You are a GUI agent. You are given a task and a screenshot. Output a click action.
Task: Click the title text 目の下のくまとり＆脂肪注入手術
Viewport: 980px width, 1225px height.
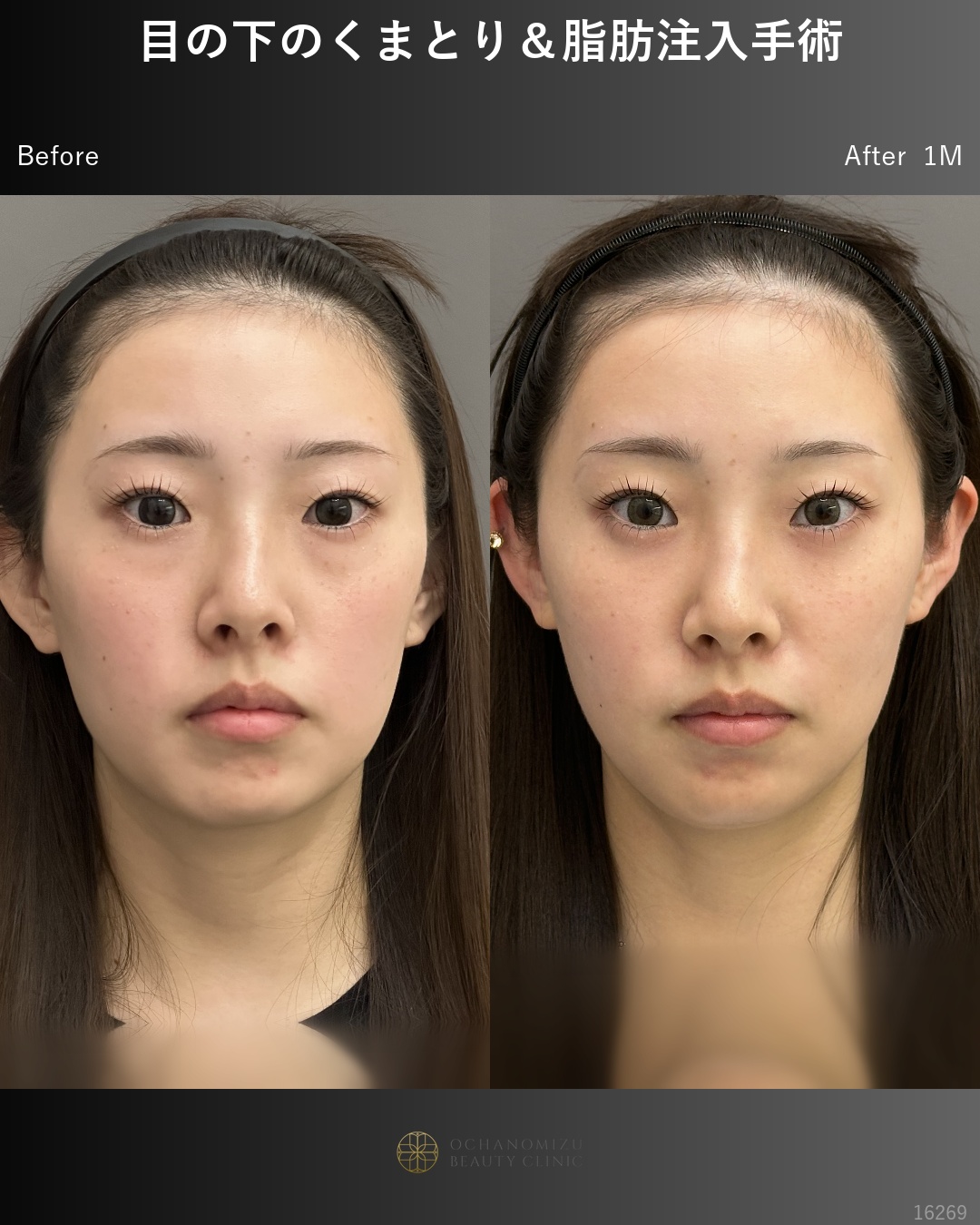(492, 42)
